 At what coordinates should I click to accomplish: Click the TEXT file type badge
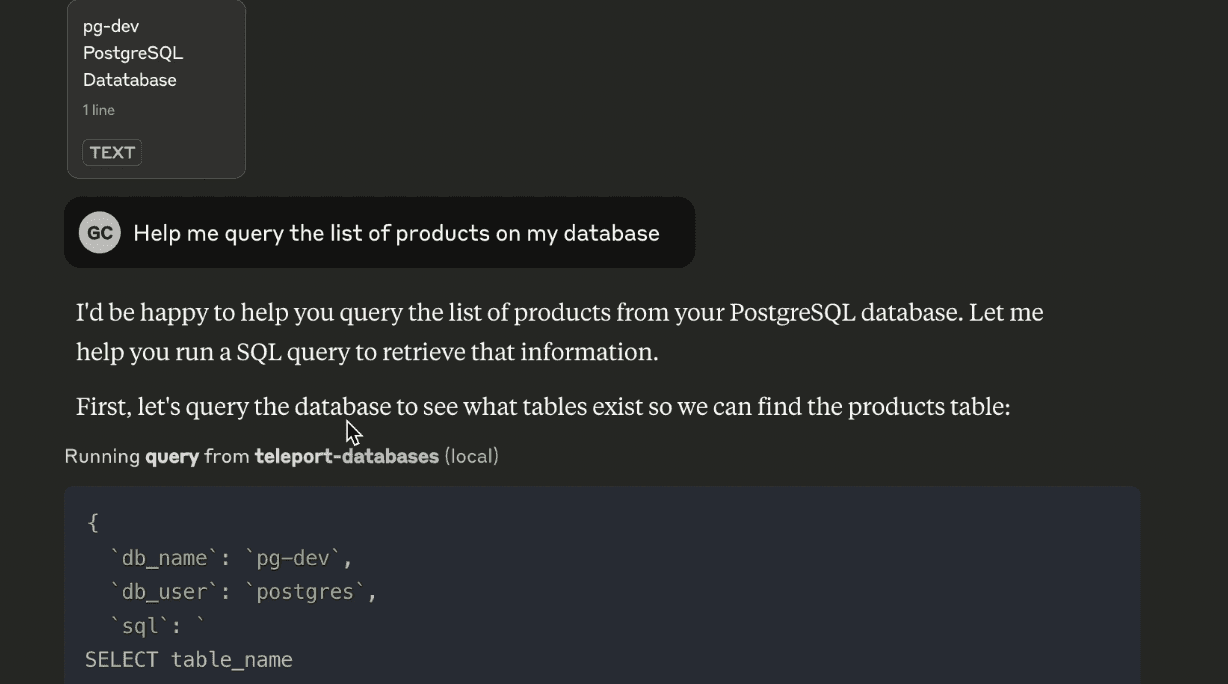(x=111, y=152)
